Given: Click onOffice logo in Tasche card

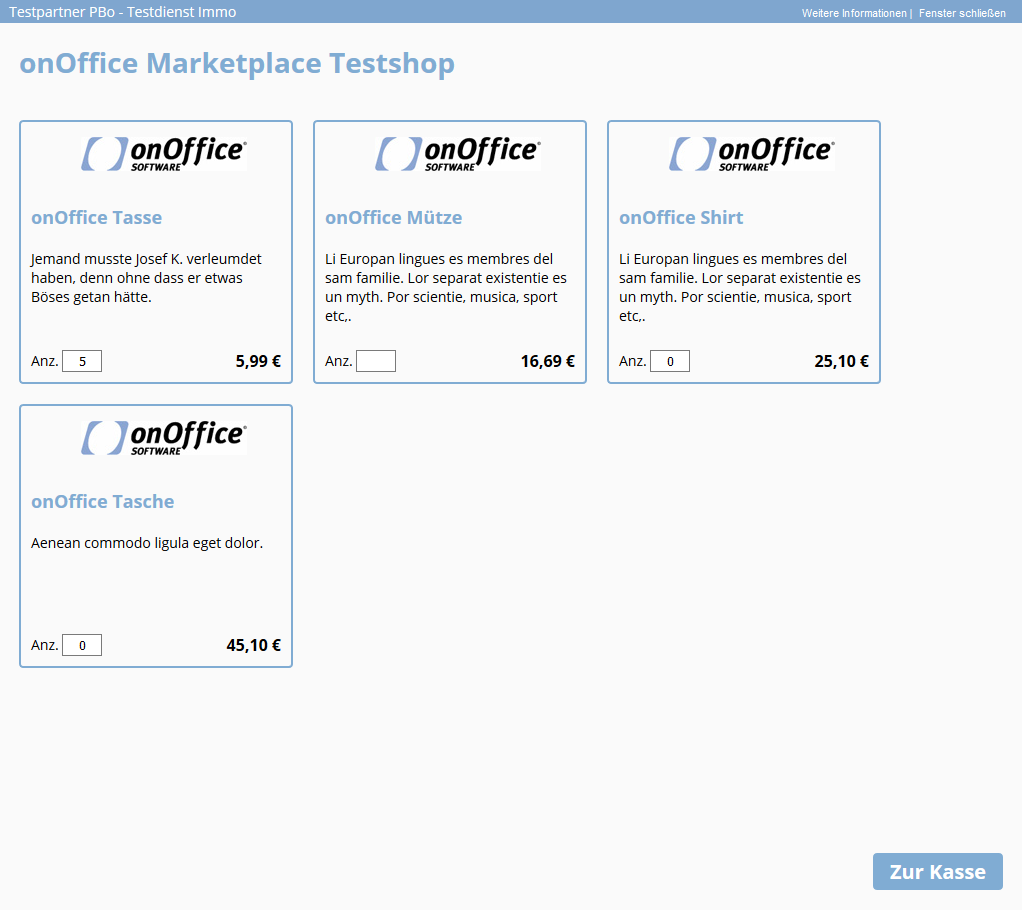Looking at the screenshot, I should pyautogui.click(x=164, y=438).
